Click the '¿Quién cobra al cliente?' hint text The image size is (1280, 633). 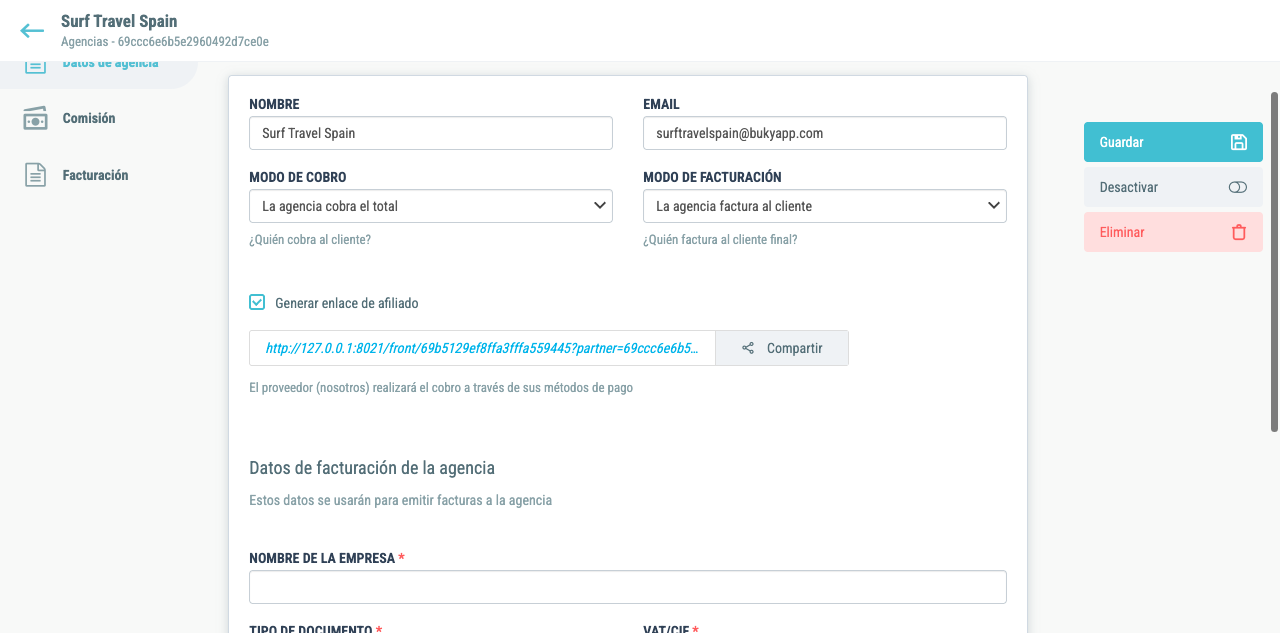(x=310, y=240)
